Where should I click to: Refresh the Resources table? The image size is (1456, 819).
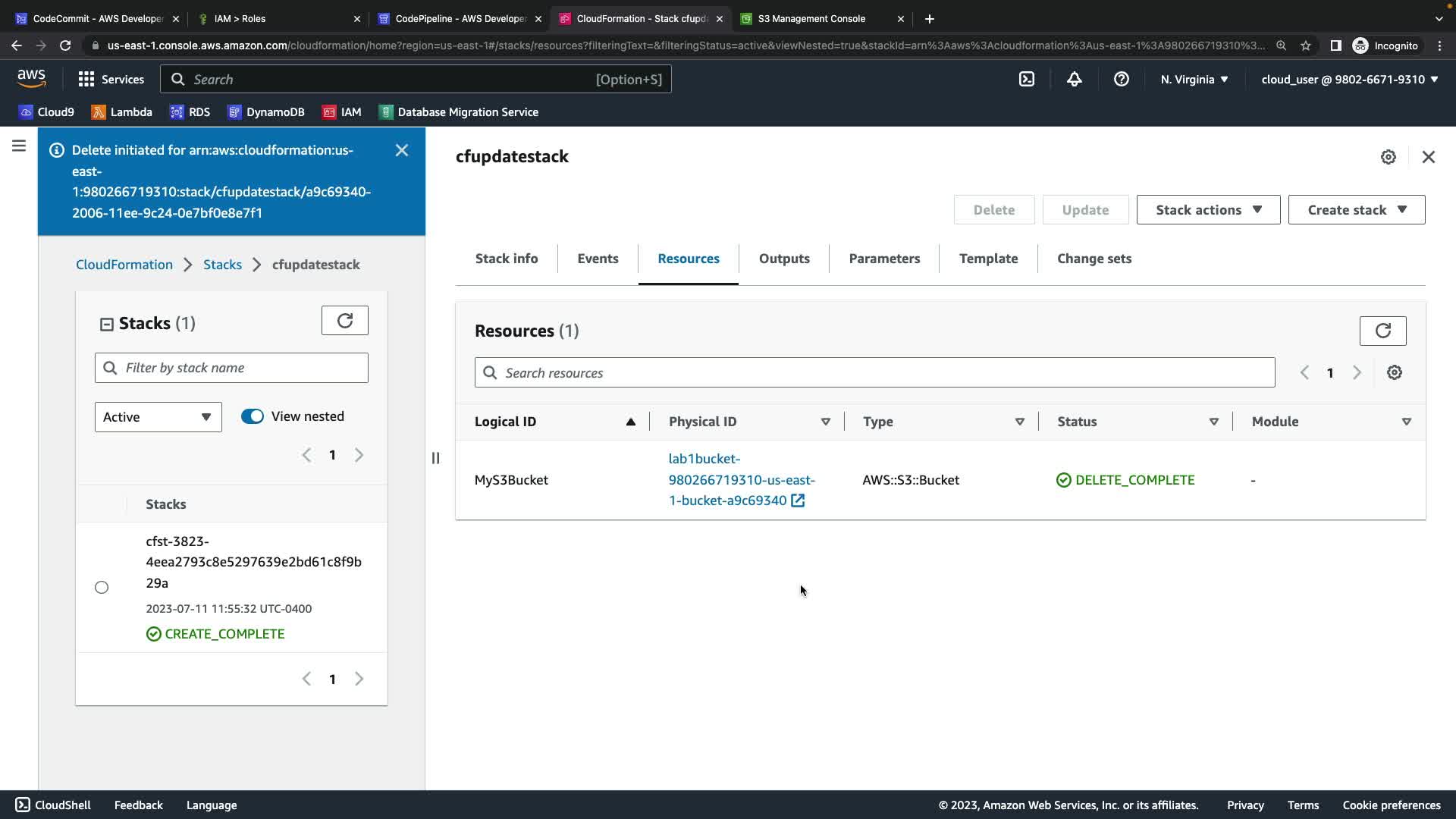pos(1382,331)
